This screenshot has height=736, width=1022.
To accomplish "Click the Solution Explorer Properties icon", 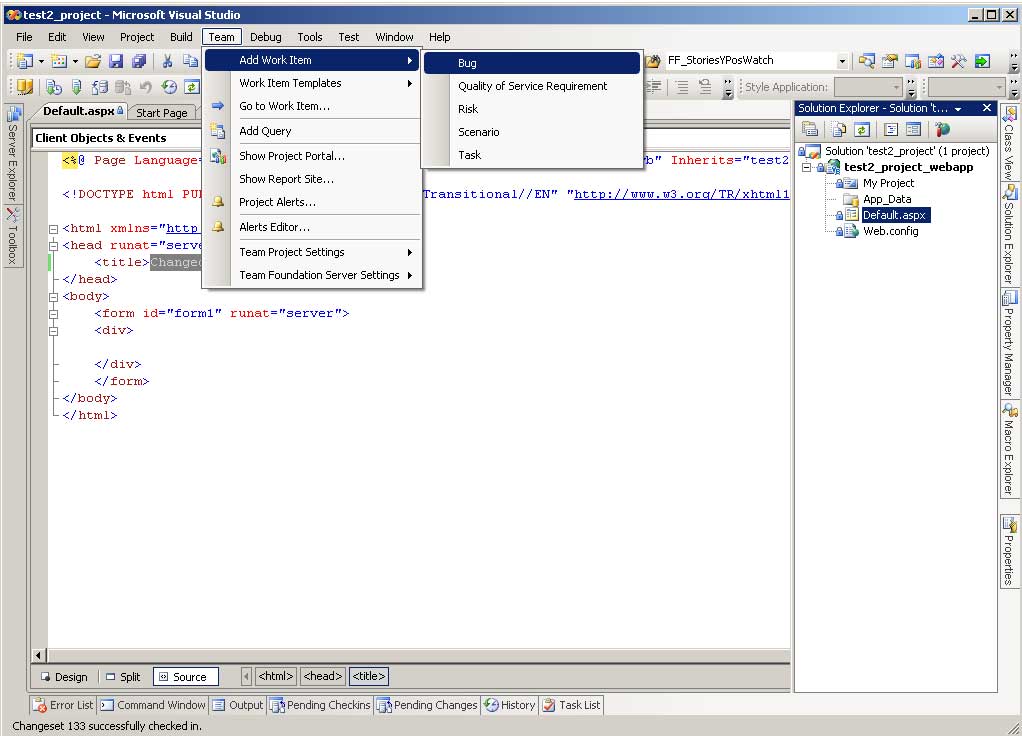I will (x=810, y=128).
